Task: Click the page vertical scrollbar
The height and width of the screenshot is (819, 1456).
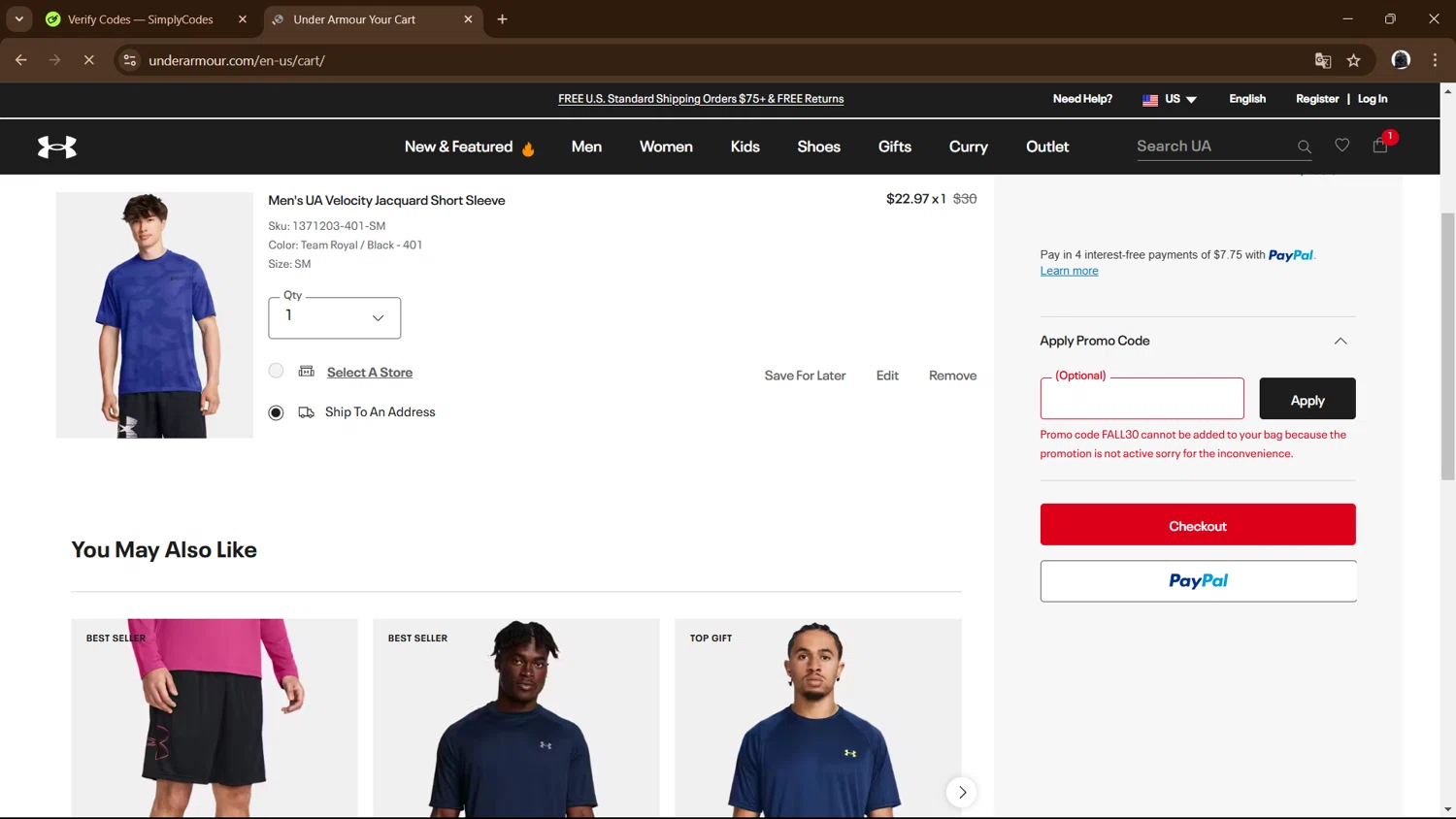Action: point(1447,345)
